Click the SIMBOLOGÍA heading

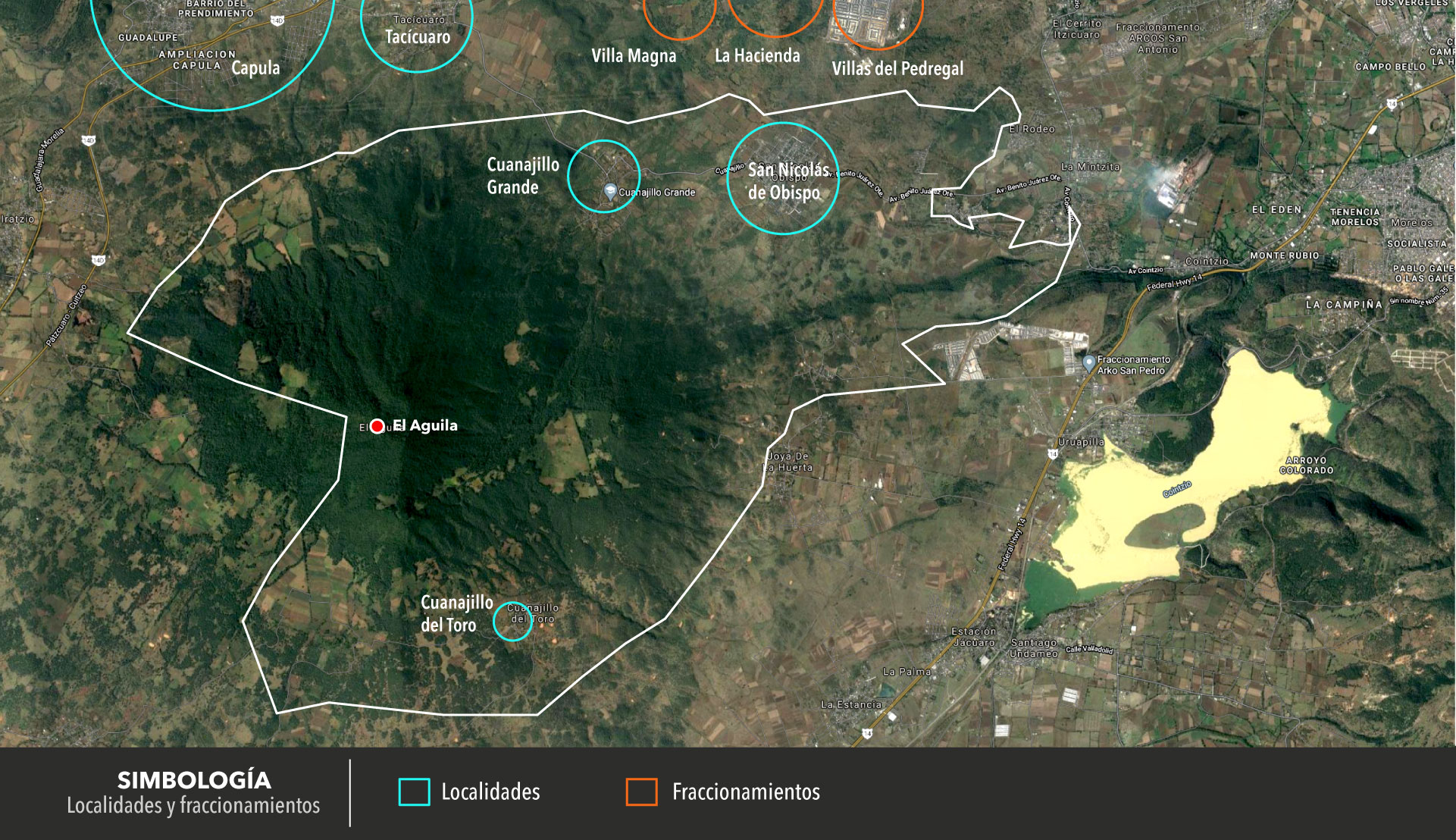point(193,780)
